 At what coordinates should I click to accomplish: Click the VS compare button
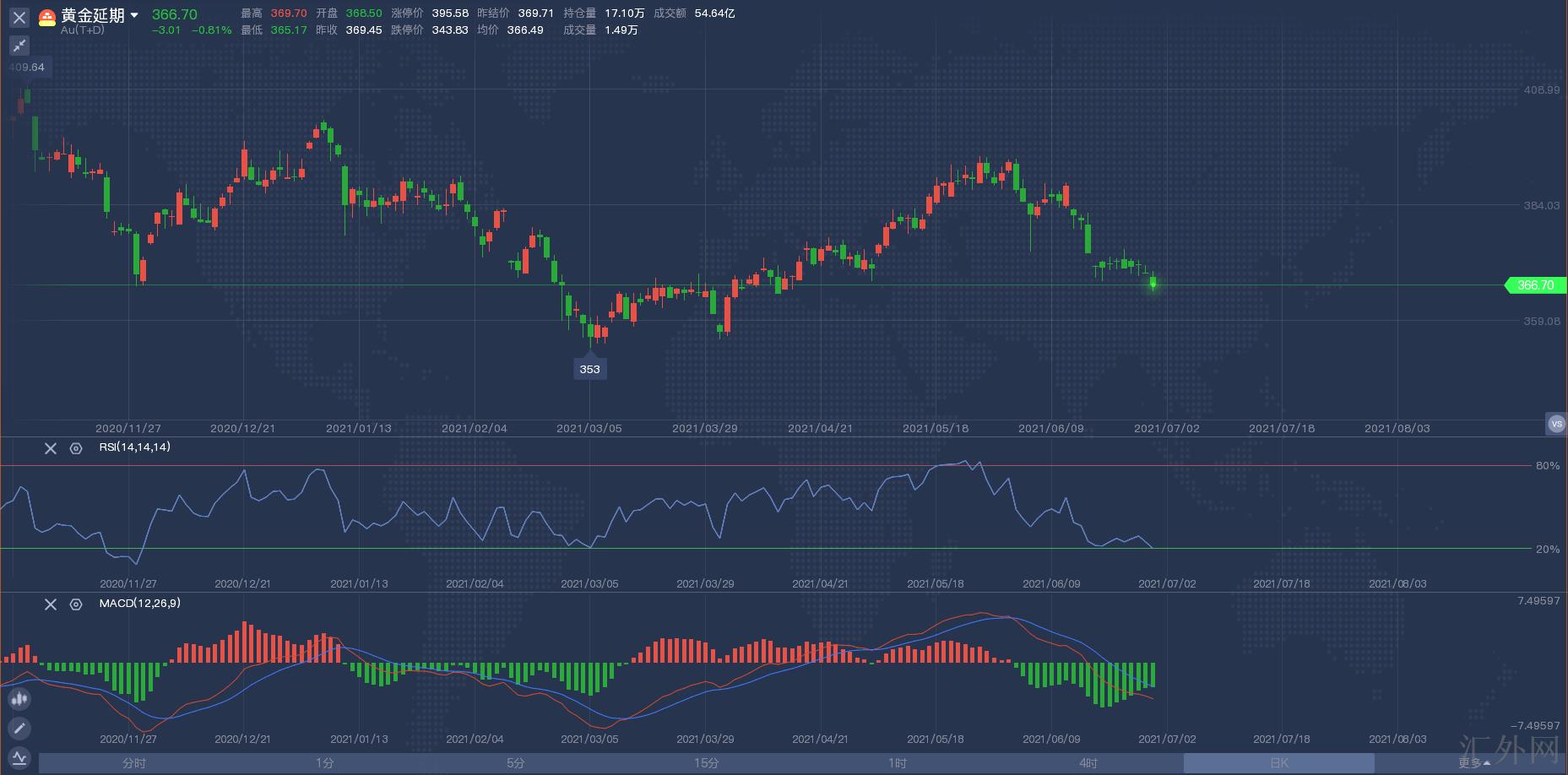(1556, 424)
